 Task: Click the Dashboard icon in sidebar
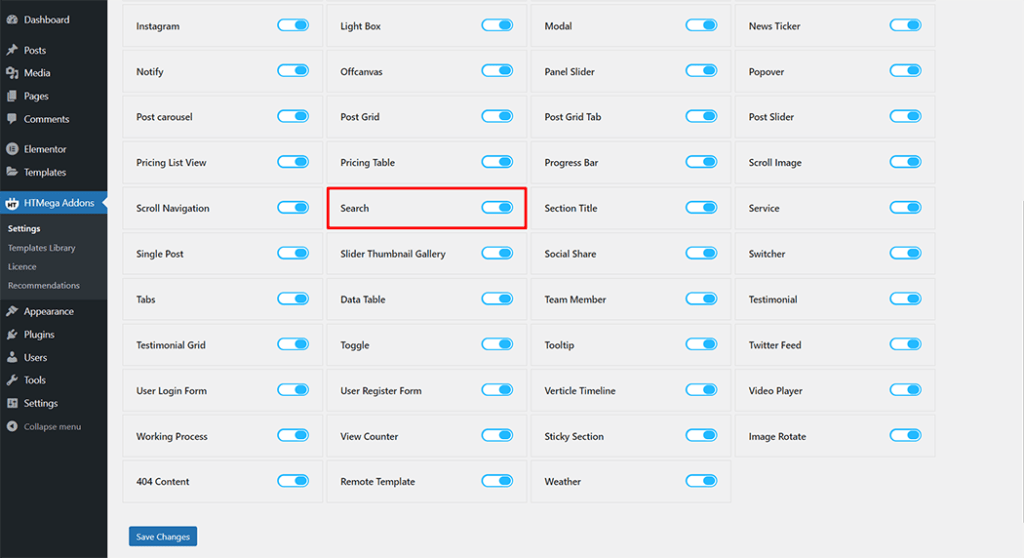(x=12, y=20)
